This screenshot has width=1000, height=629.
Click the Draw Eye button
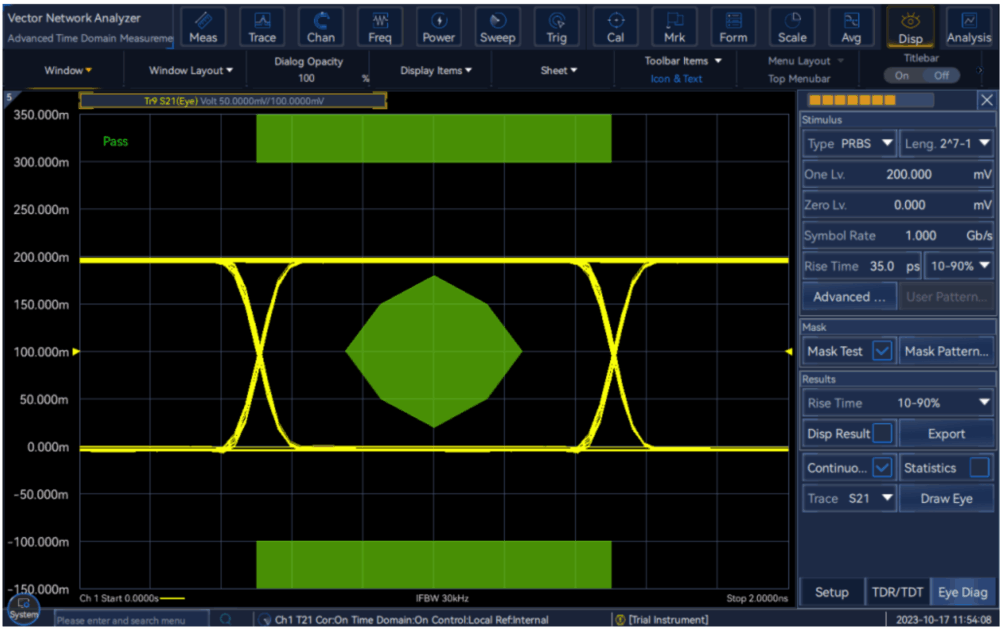point(946,498)
